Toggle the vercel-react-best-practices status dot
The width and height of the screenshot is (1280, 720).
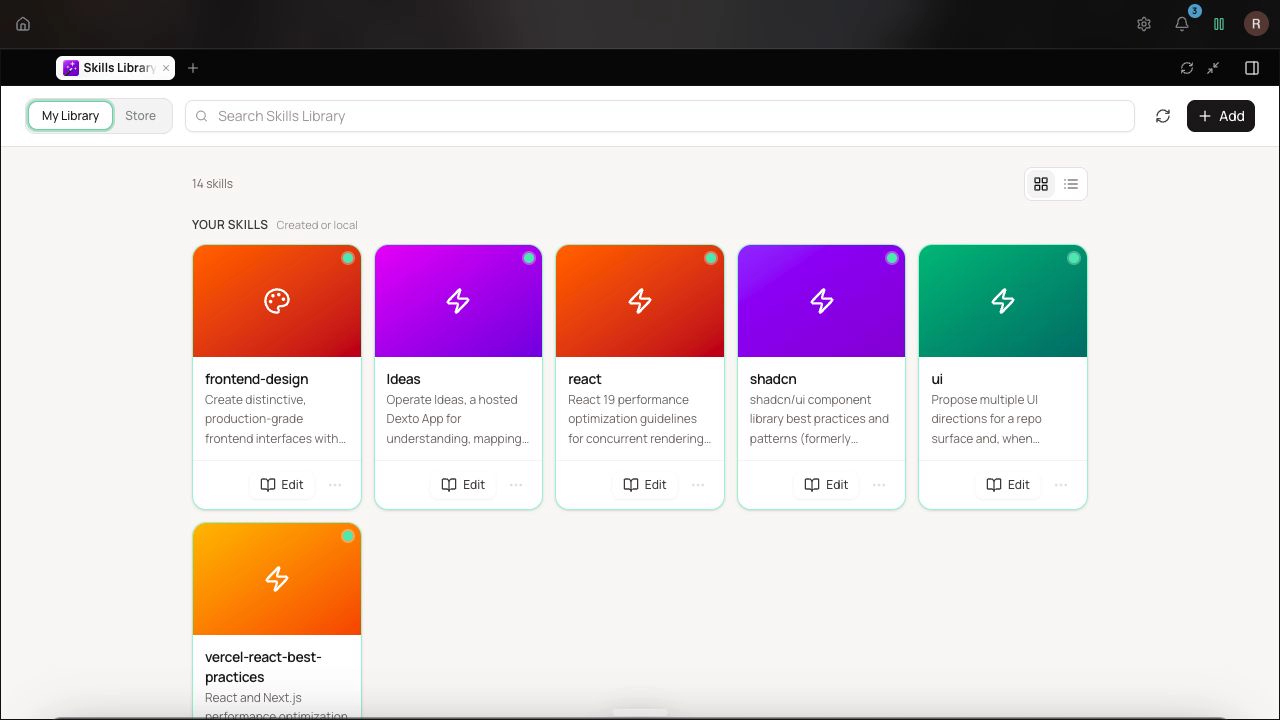348,536
